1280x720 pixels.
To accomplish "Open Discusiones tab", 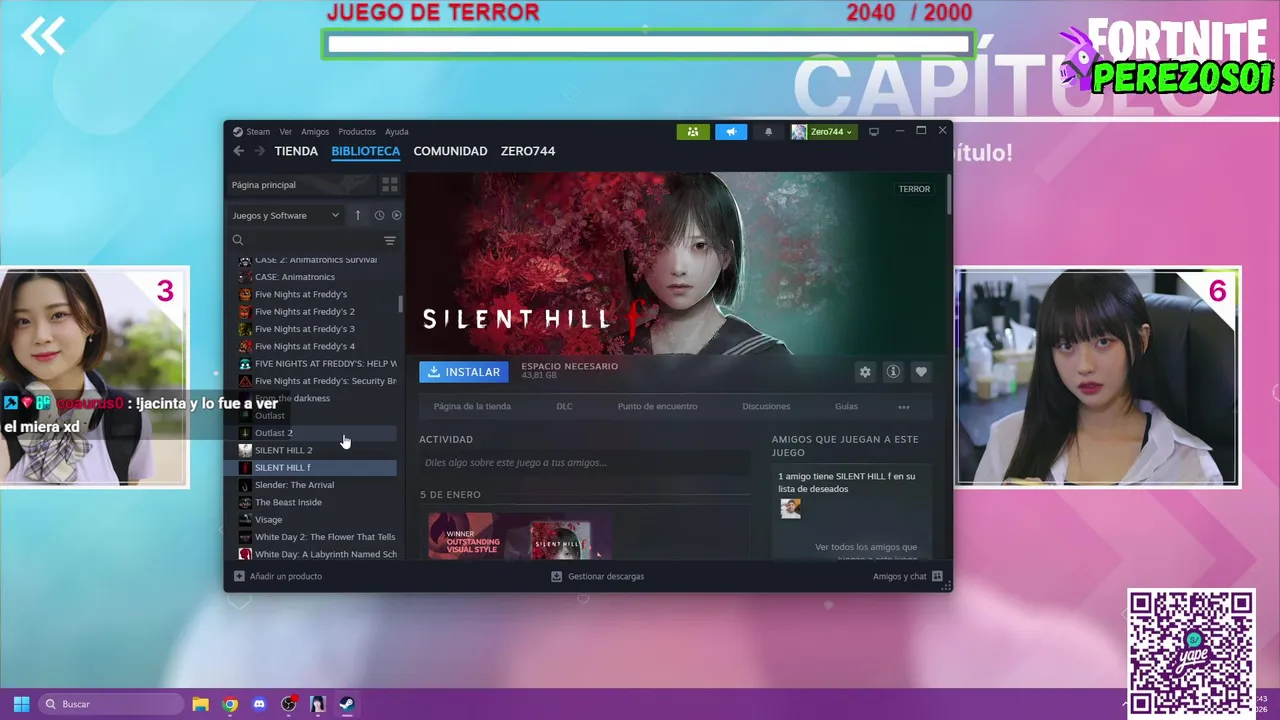I will tap(766, 407).
